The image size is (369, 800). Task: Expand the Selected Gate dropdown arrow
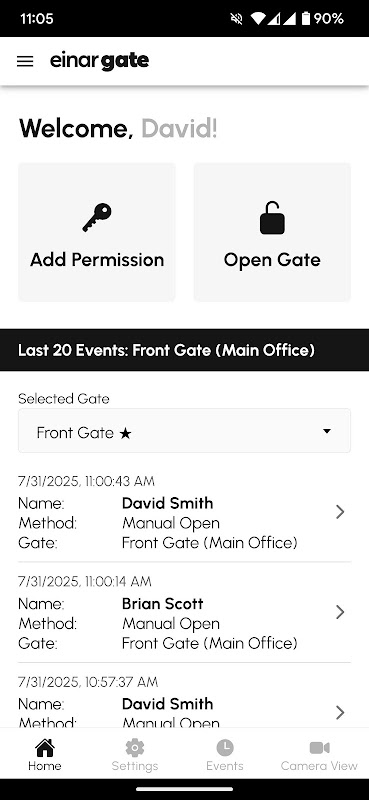tap(327, 431)
